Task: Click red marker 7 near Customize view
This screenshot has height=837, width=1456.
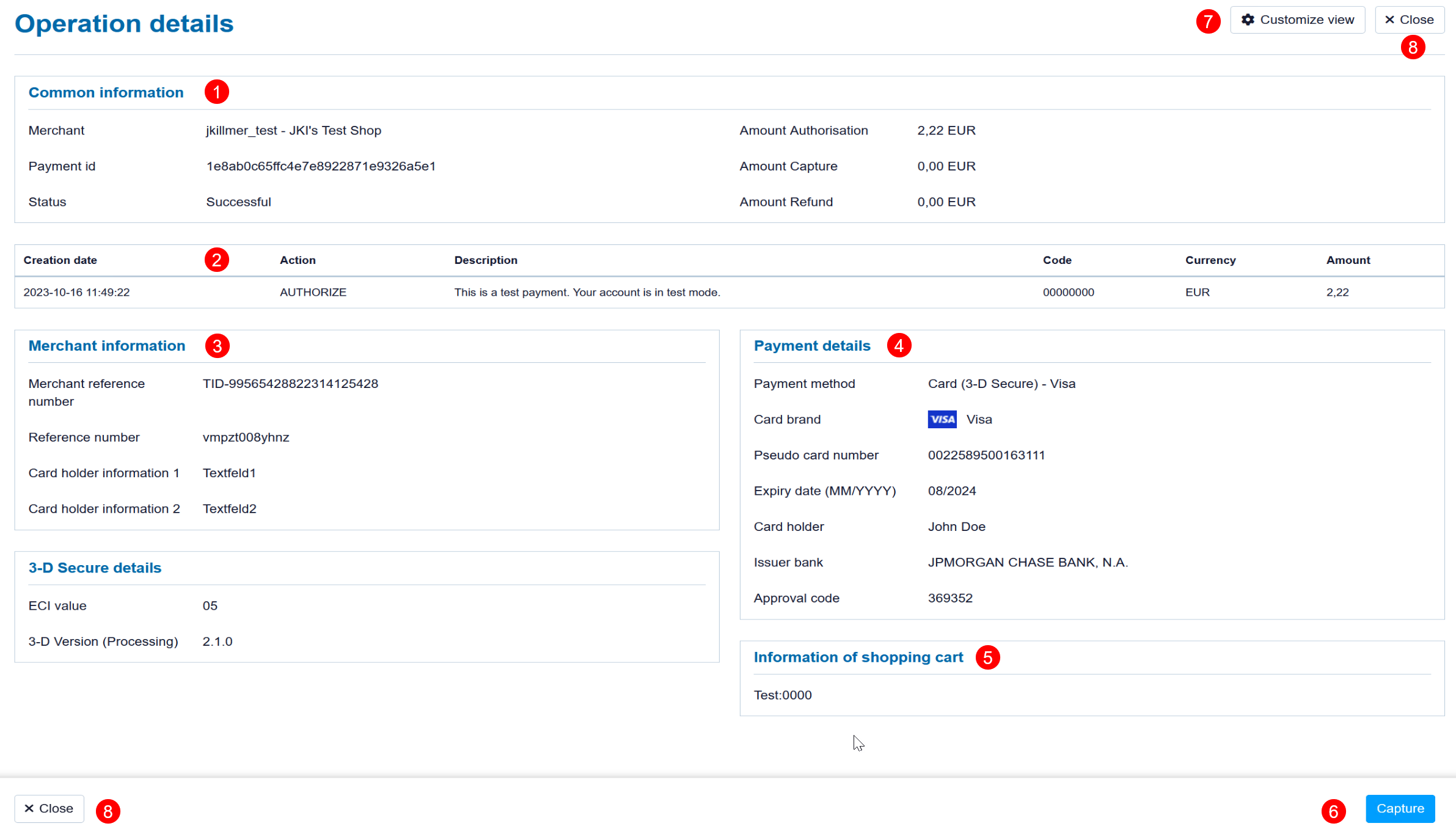Action: coord(1208,22)
